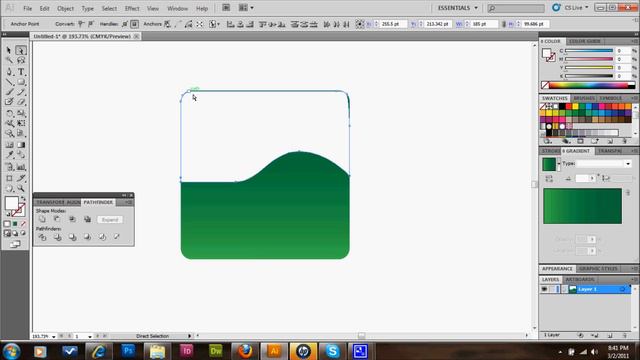Screen dimensions: 640x360
Task: Choose the Line Segment tool
Action: pos(9,82)
